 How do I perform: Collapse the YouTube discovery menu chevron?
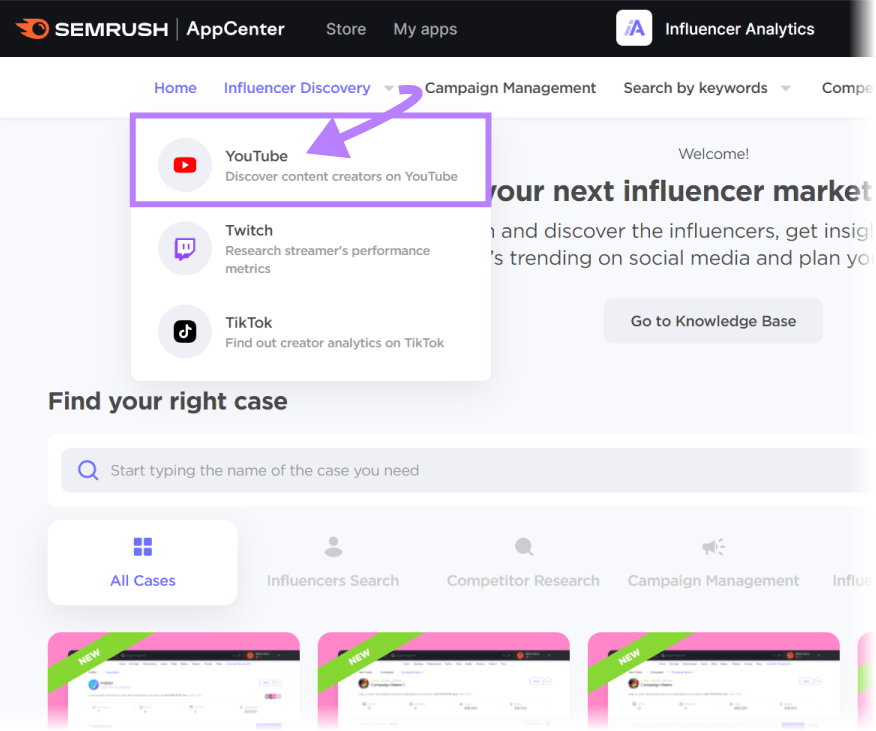click(x=390, y=88)
